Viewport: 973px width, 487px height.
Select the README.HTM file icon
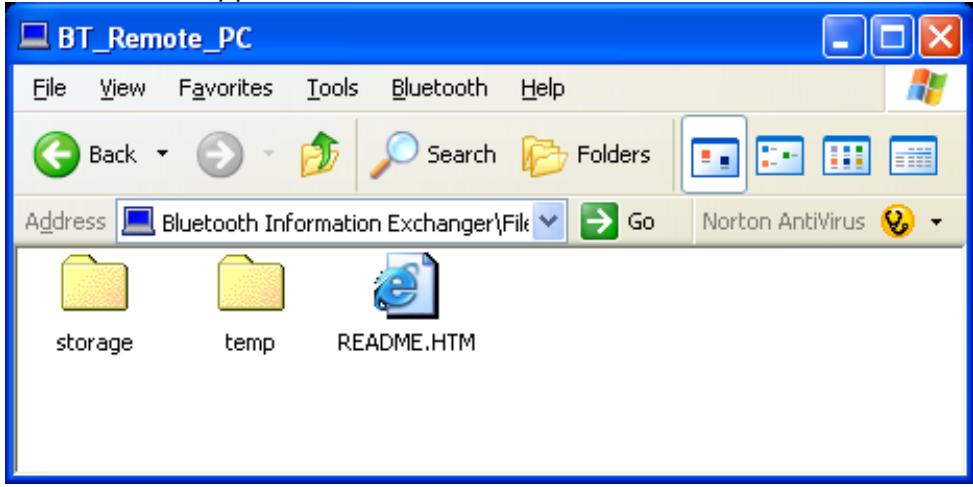point(406,285)
